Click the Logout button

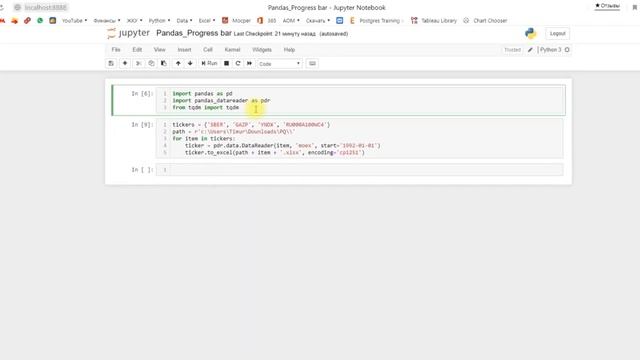(558, 33)
